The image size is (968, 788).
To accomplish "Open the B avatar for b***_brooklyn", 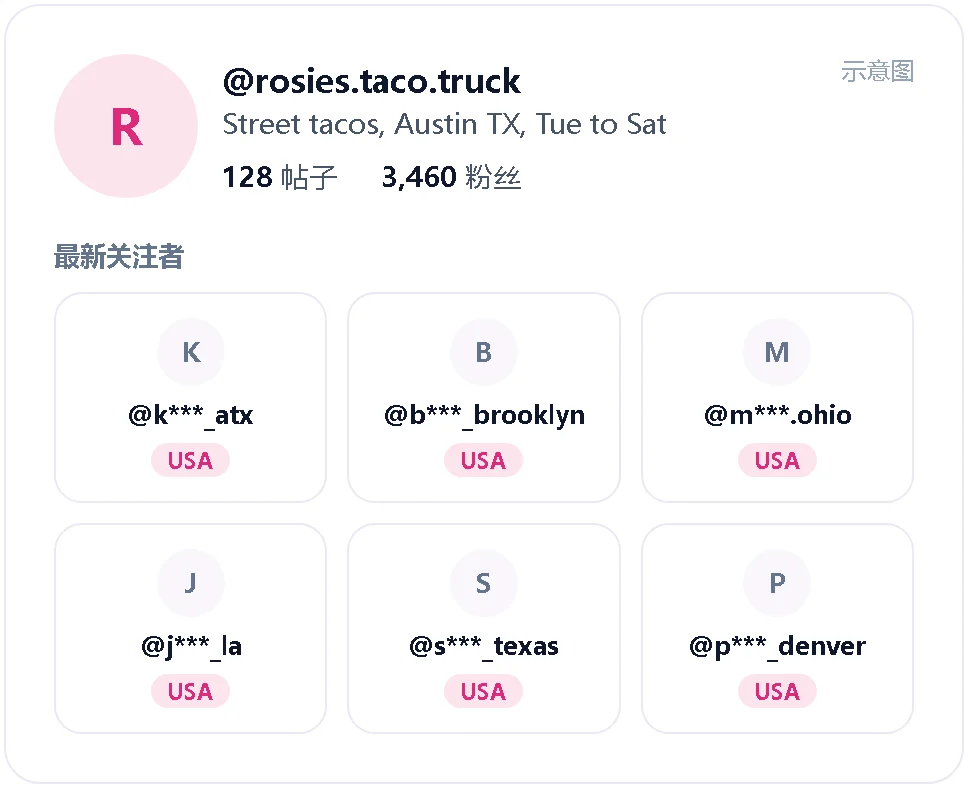I will point(483,352).
